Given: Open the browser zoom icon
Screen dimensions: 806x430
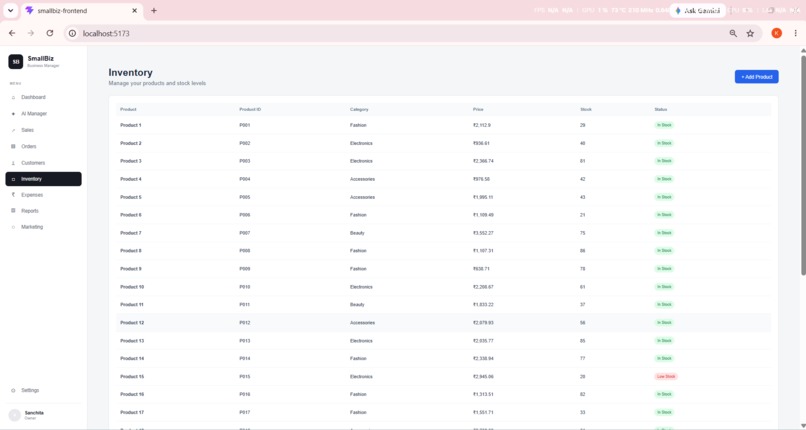Looking at the screenshot, I should (733, 33).
